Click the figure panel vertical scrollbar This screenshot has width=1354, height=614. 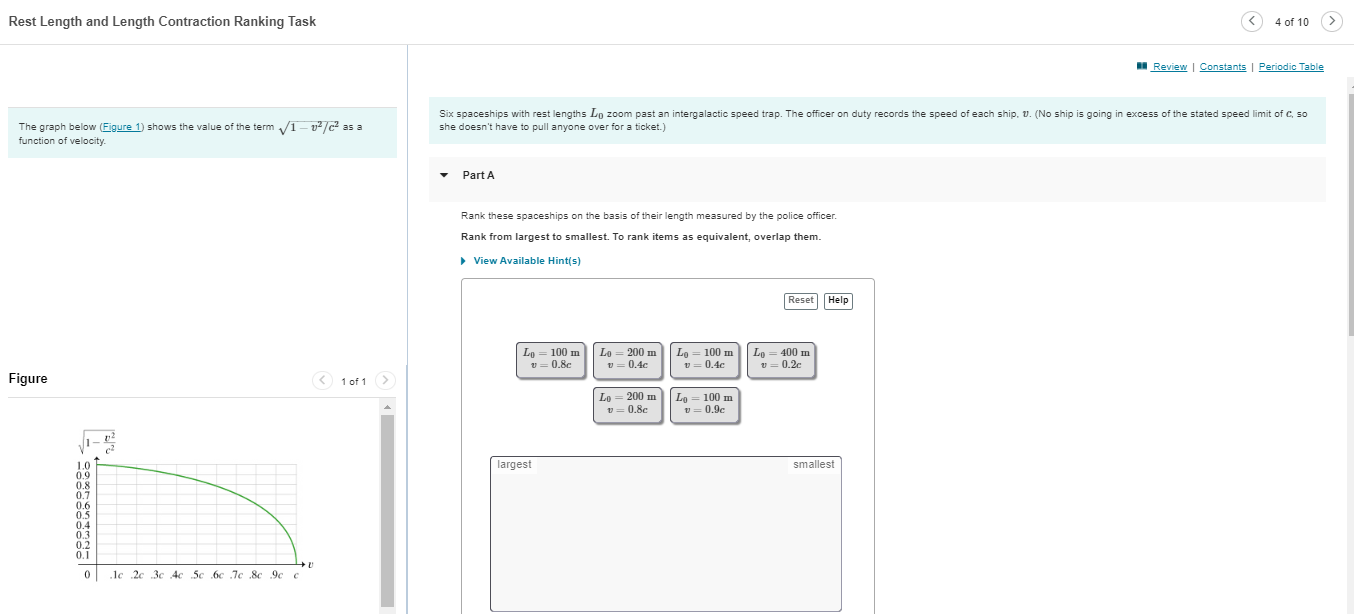(x=388, y=510)
